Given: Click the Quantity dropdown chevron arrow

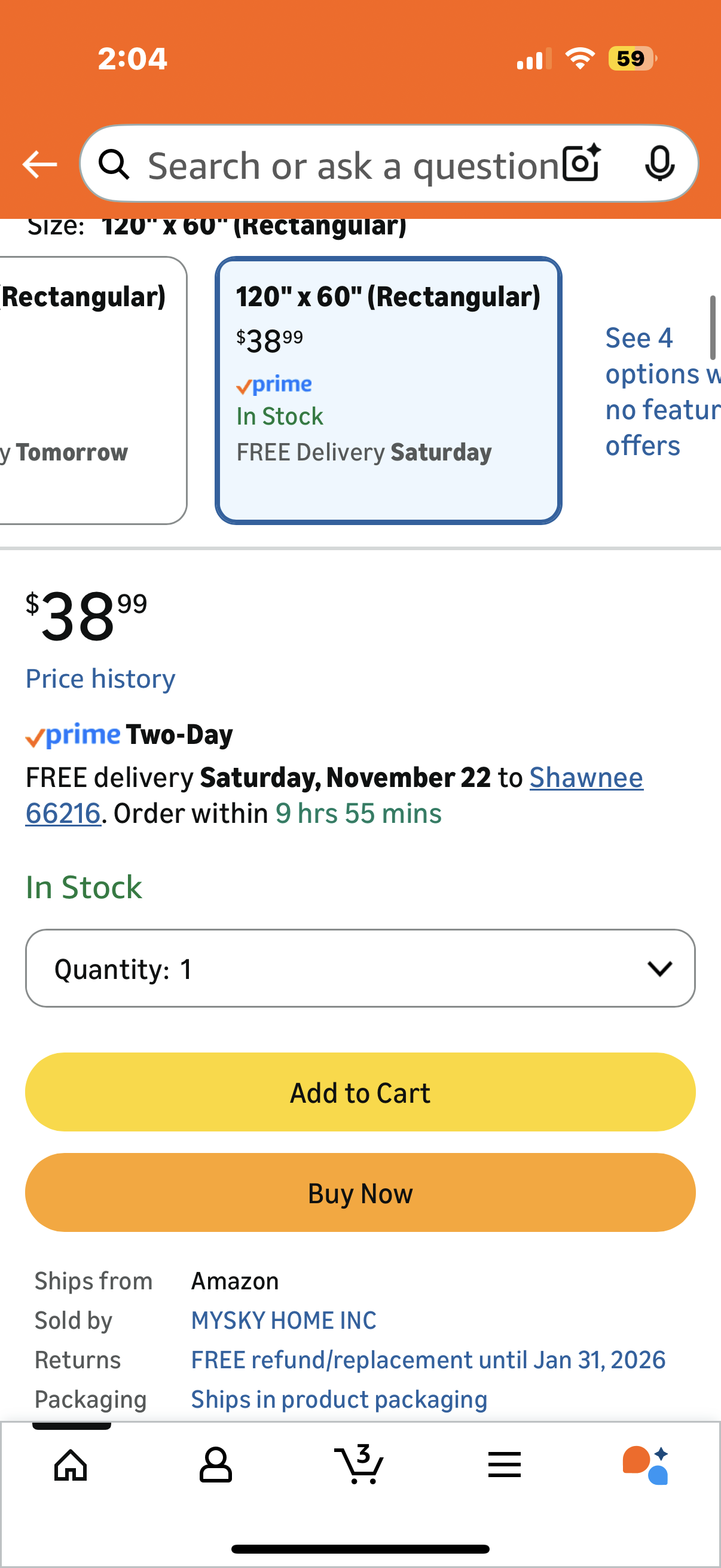Looking at the screenshot, I should pyautogui.click(x=659, y=968).
